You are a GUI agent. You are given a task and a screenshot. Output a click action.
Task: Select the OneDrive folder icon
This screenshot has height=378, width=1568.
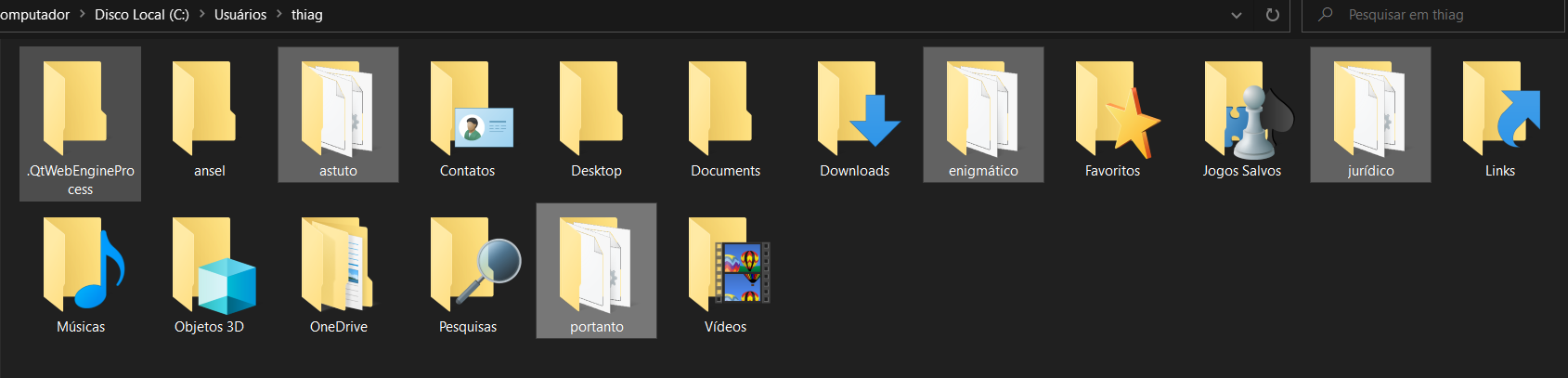pos(338,264)
